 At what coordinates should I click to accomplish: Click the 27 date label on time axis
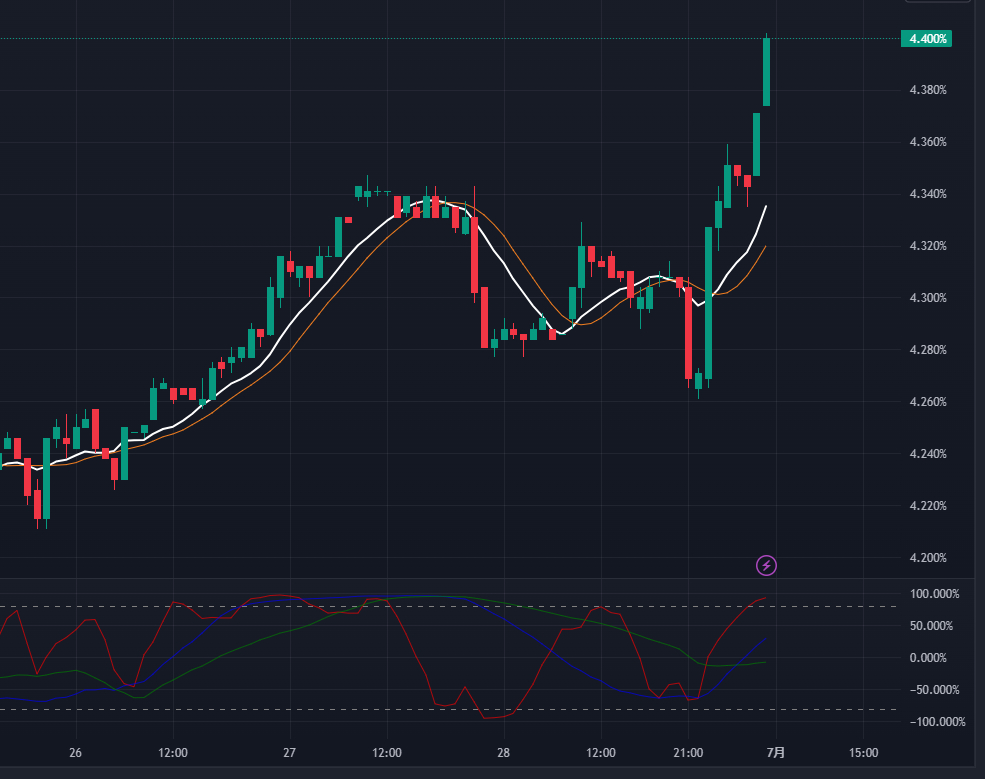click(x=290, y=753)
